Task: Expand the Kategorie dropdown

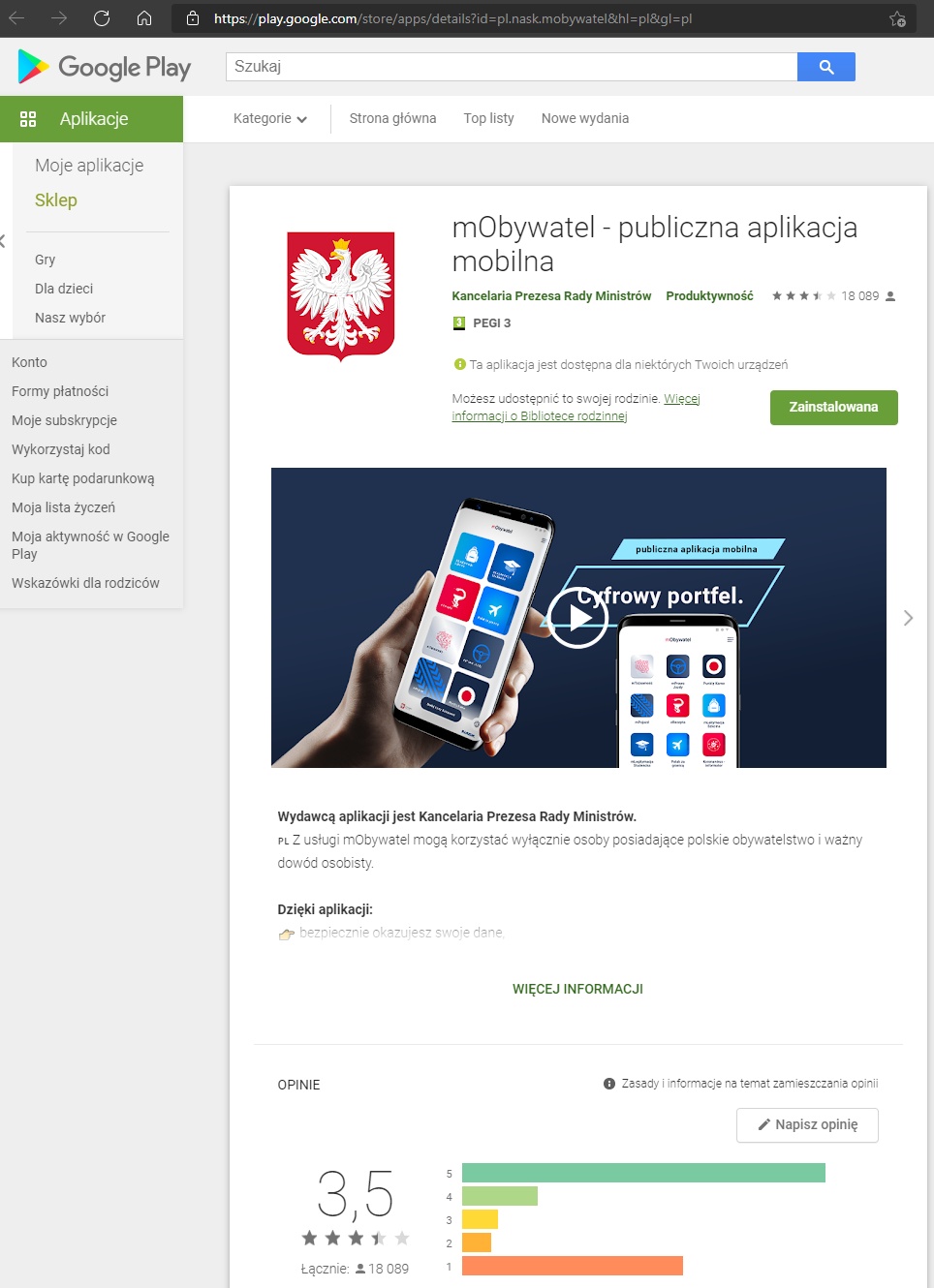Action: (x=270, y=118)
